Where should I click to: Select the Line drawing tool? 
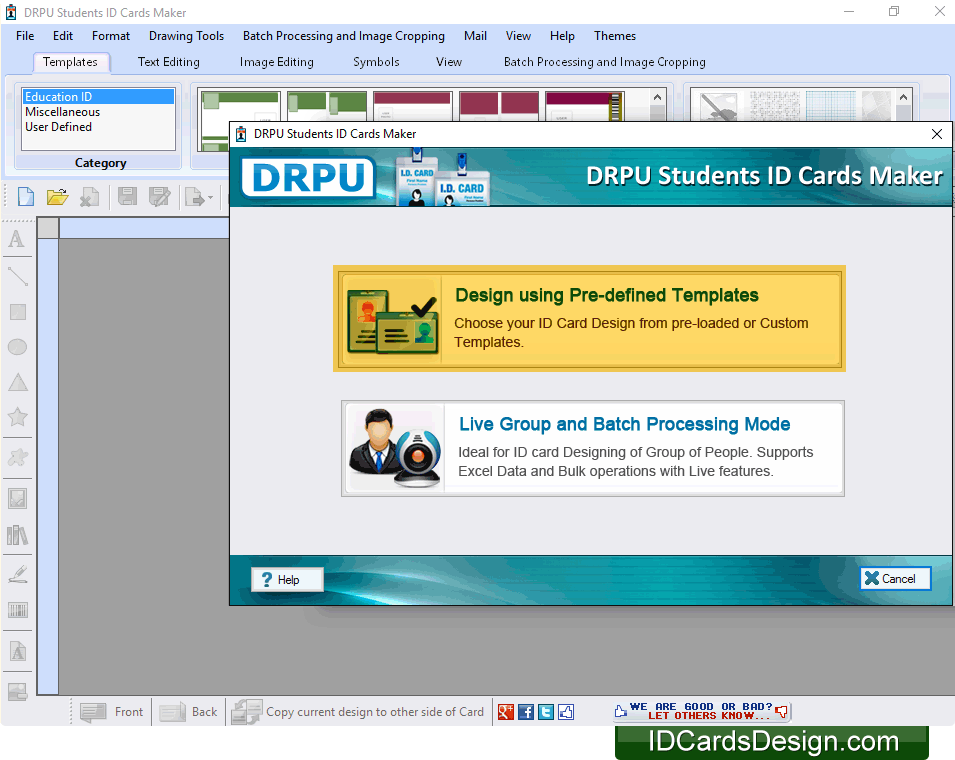coord(17,276)
